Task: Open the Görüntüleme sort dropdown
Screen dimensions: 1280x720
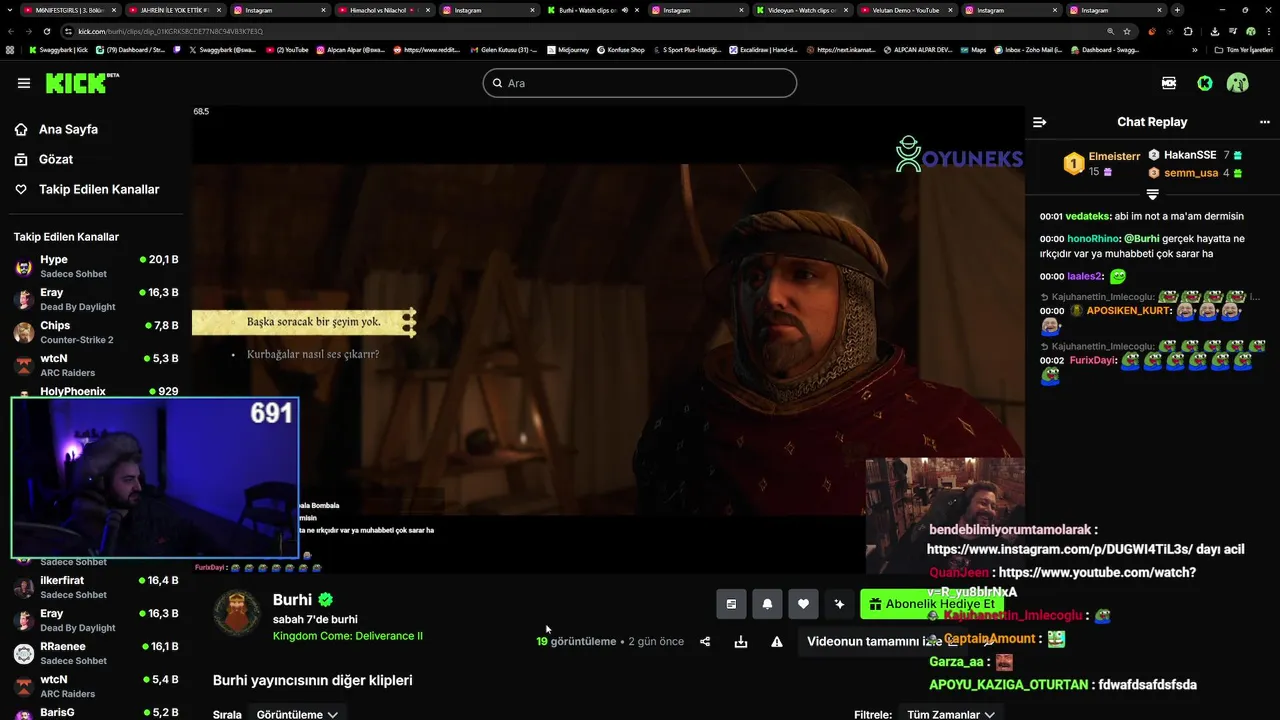Action: tap(297, 714)
